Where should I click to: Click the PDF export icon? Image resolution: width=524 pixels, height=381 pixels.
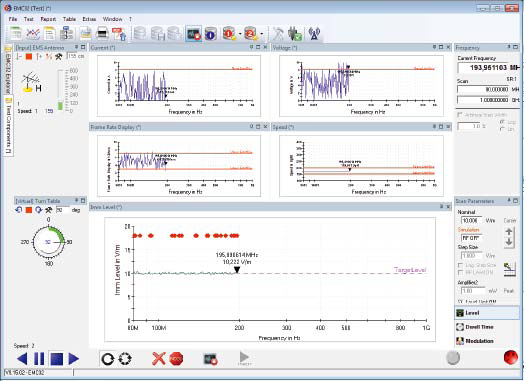point(119,34)
